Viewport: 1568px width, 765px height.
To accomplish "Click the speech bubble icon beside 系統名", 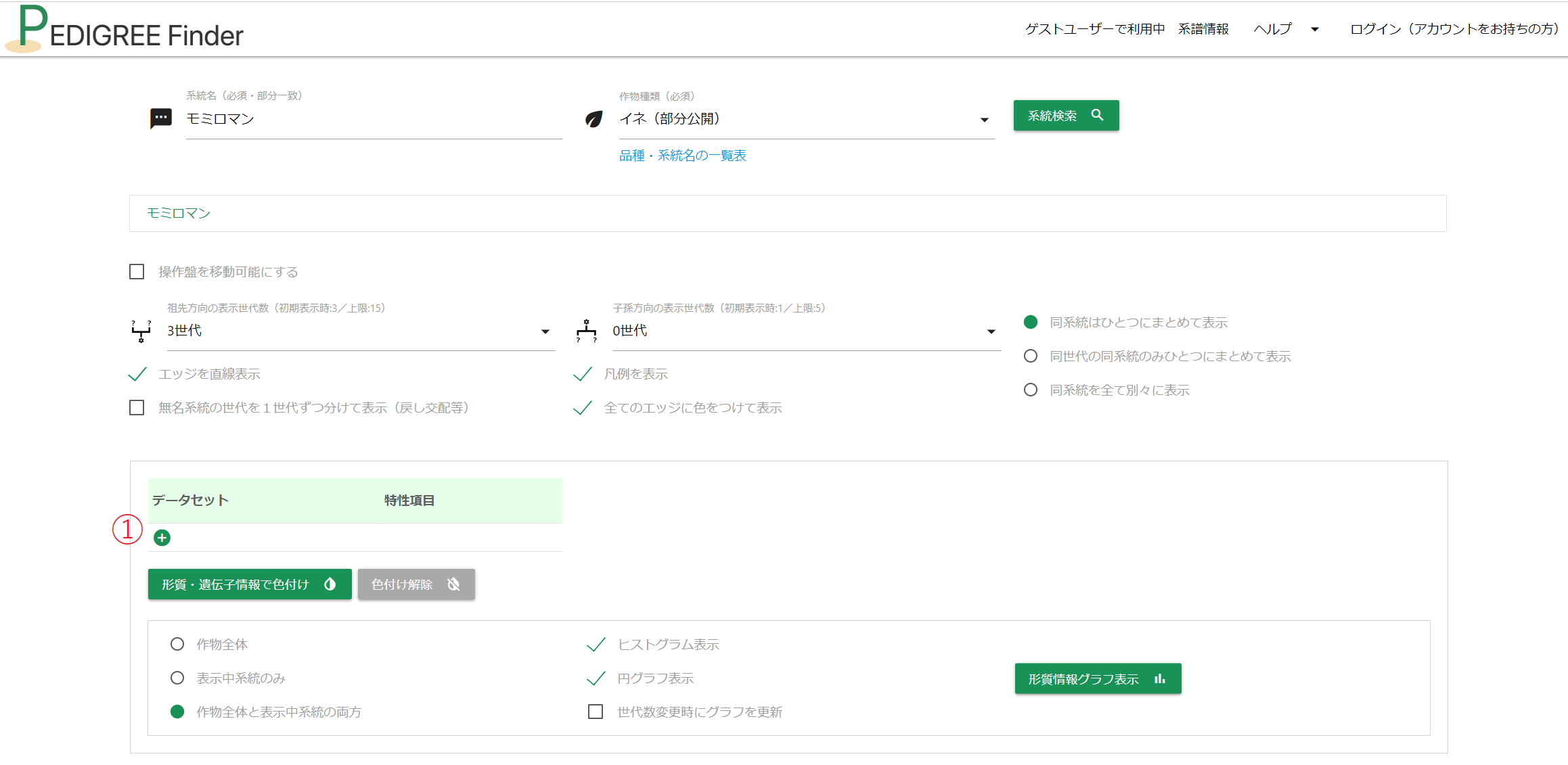I will [x=160, y=118].
